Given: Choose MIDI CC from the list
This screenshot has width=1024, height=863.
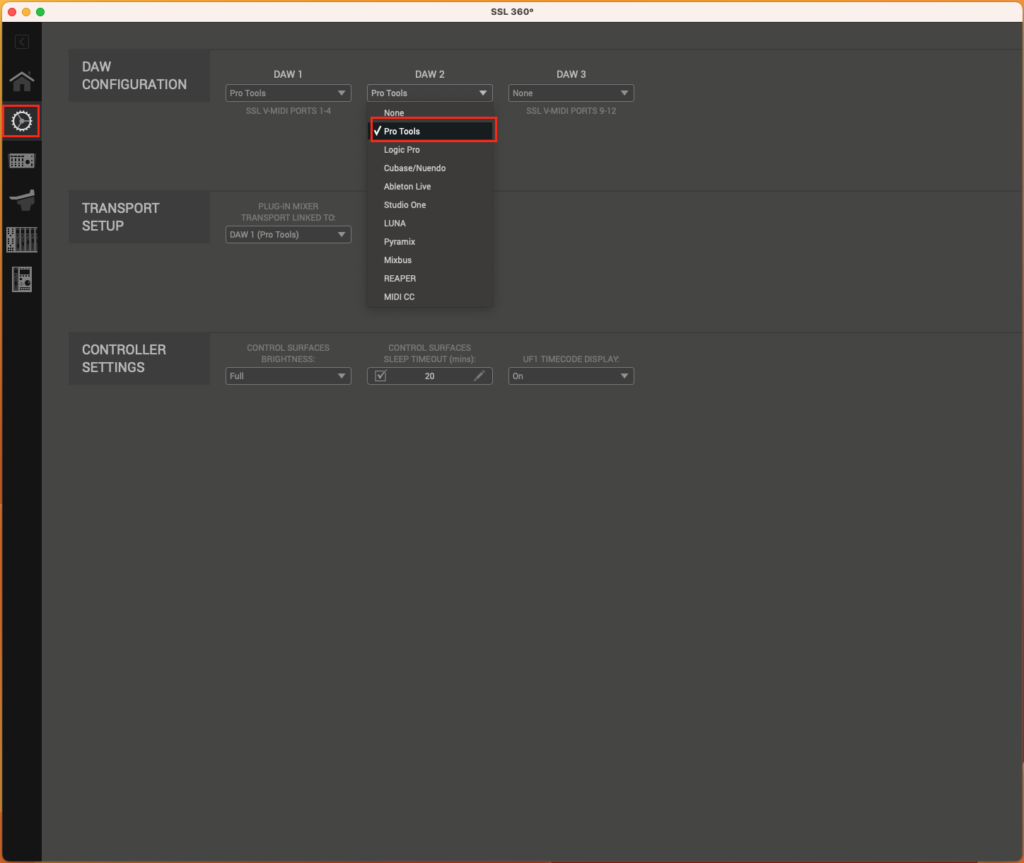Looking at the screenshot, I should pyautogui.click(x=430, y=297).
